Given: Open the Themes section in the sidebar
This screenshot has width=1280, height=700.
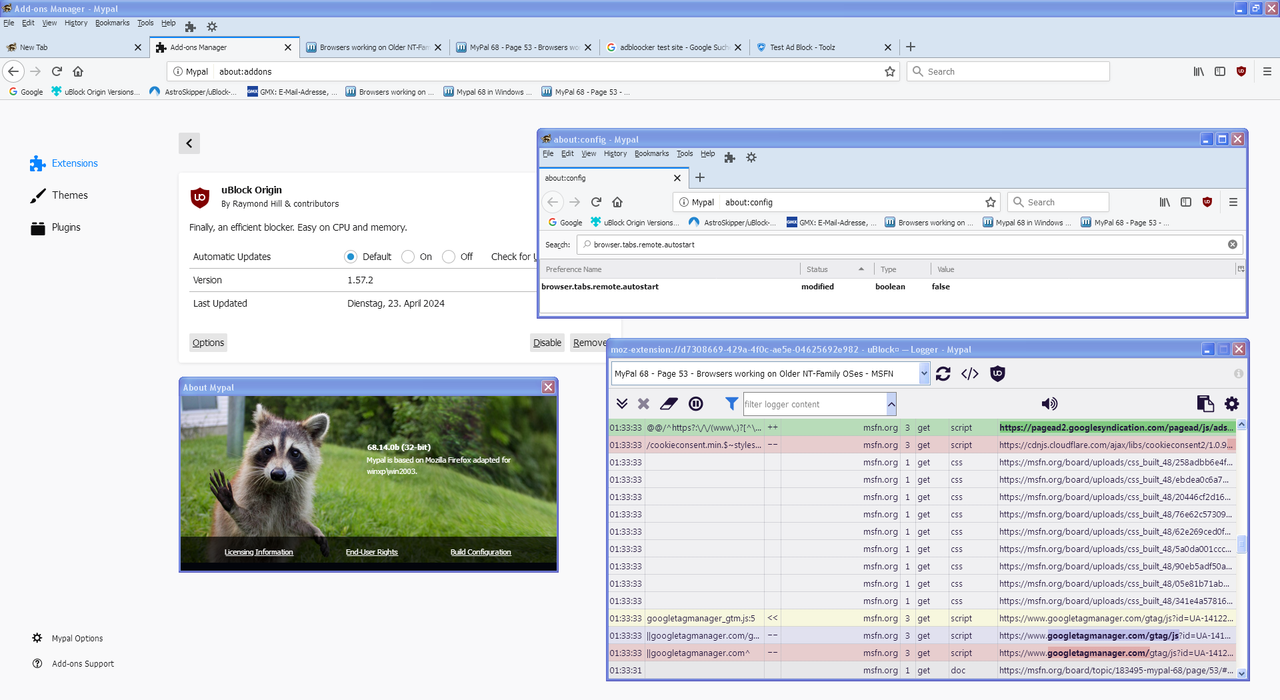Looking at the screenshot, I should coord(60,195).
